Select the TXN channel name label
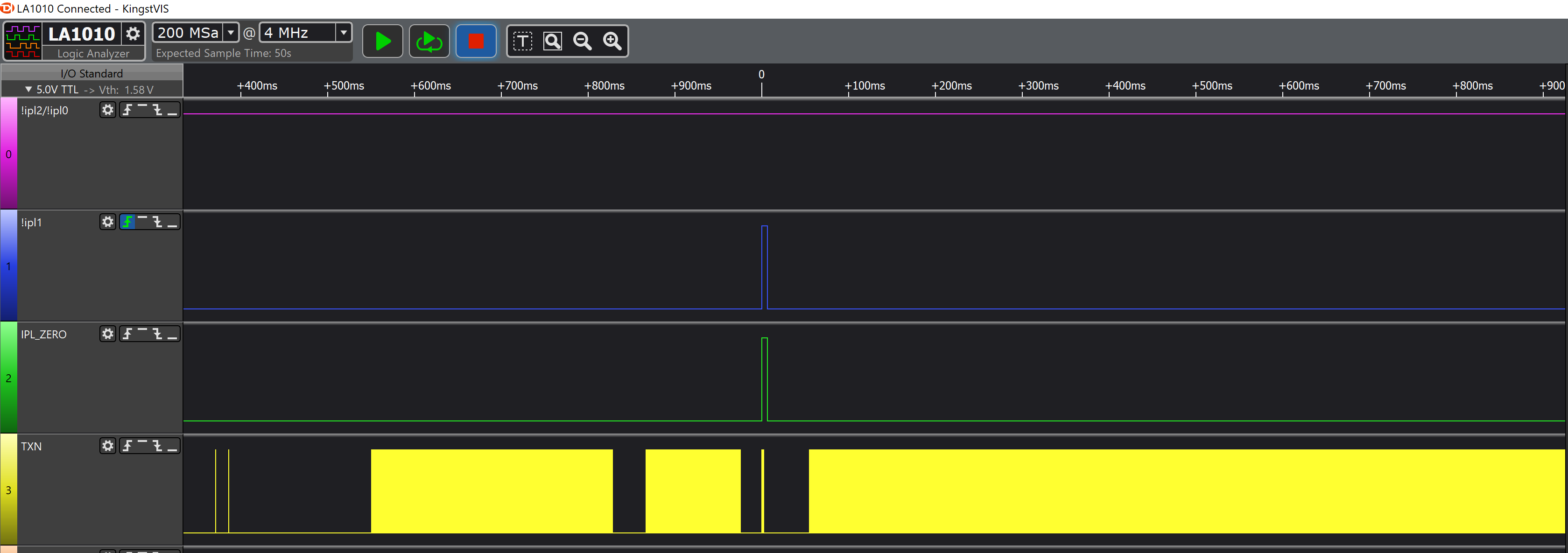This screenshot has width=1568, height=553. tap(32, 447)
